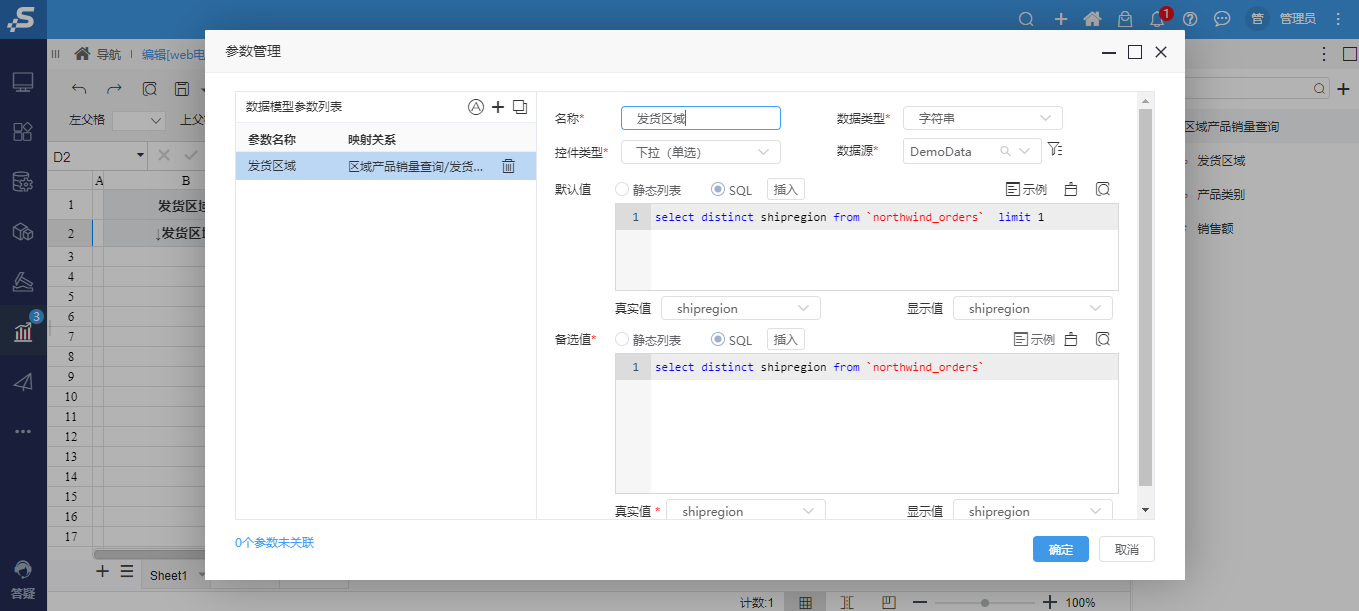The image size is (1359, 611).
Task: Open the cube data model module in sidebar
Action: coord(23,232)
